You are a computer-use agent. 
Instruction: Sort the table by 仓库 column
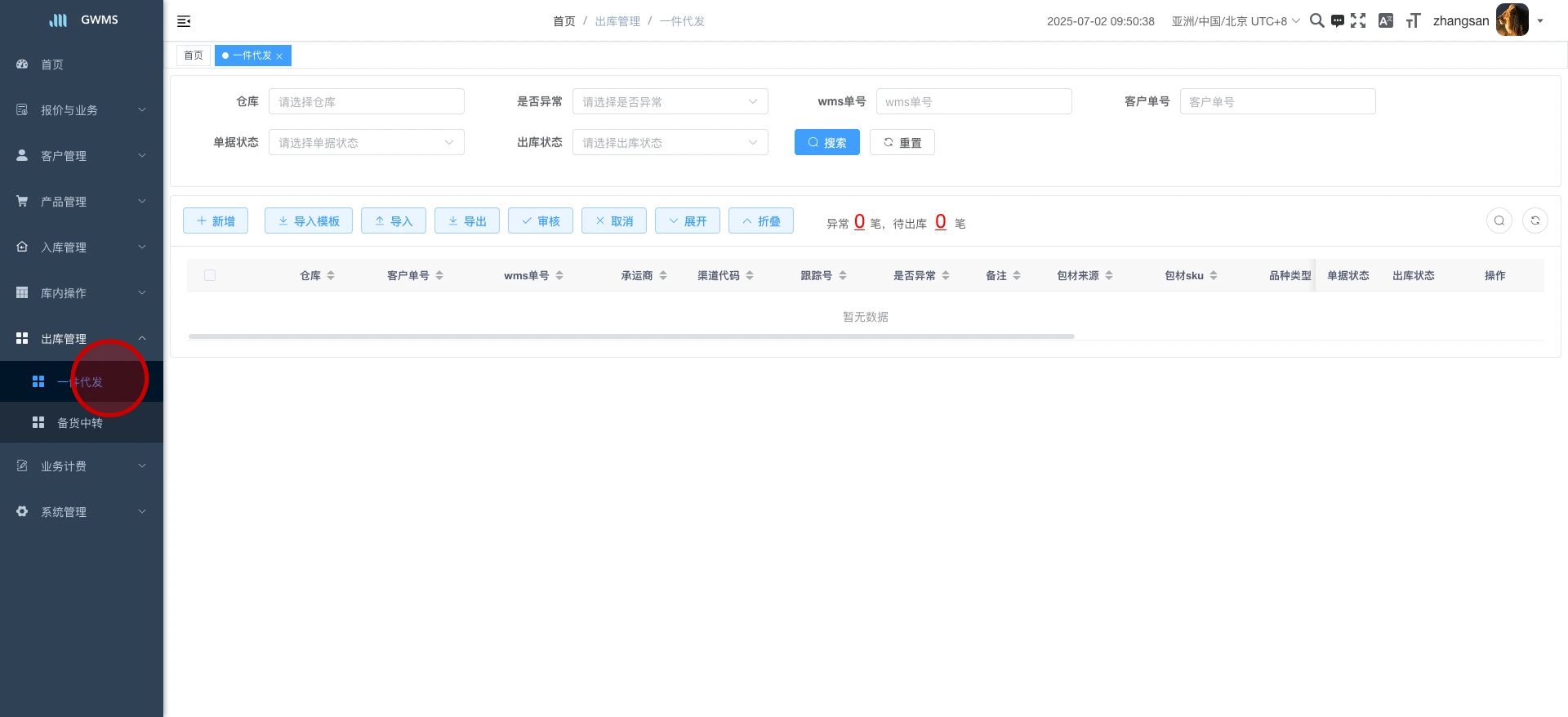[x=331, y=276]
